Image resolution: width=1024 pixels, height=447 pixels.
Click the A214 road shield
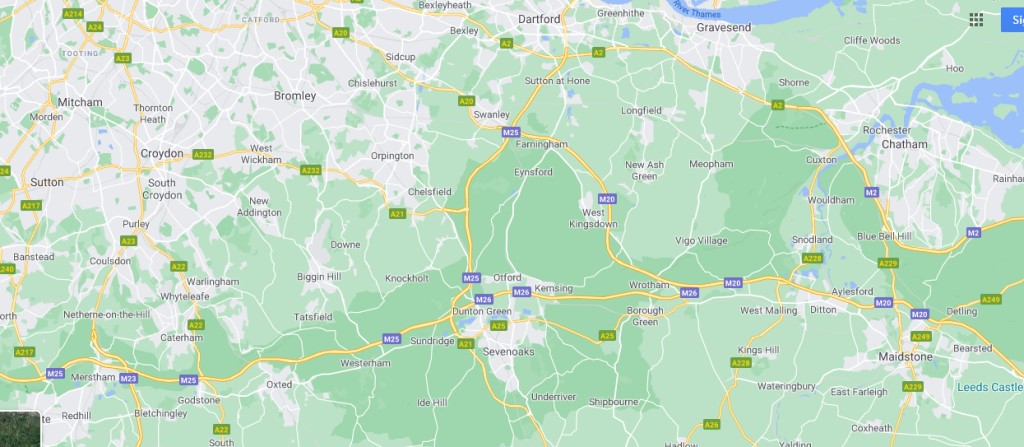[x=72, y=13]
